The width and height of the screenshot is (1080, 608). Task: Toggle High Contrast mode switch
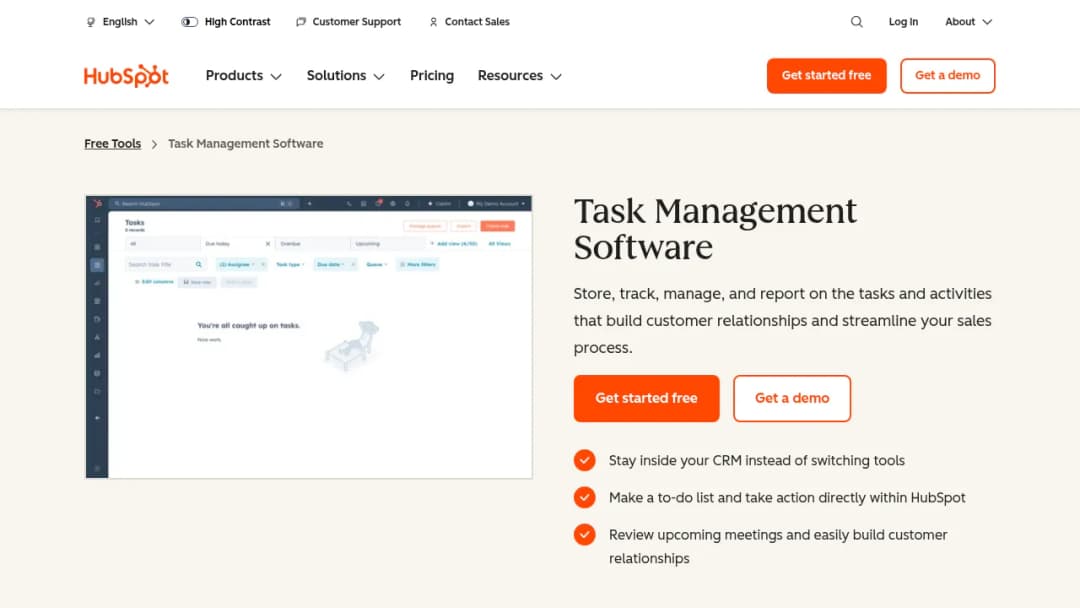pyautogui.click(x=189, y=22)
